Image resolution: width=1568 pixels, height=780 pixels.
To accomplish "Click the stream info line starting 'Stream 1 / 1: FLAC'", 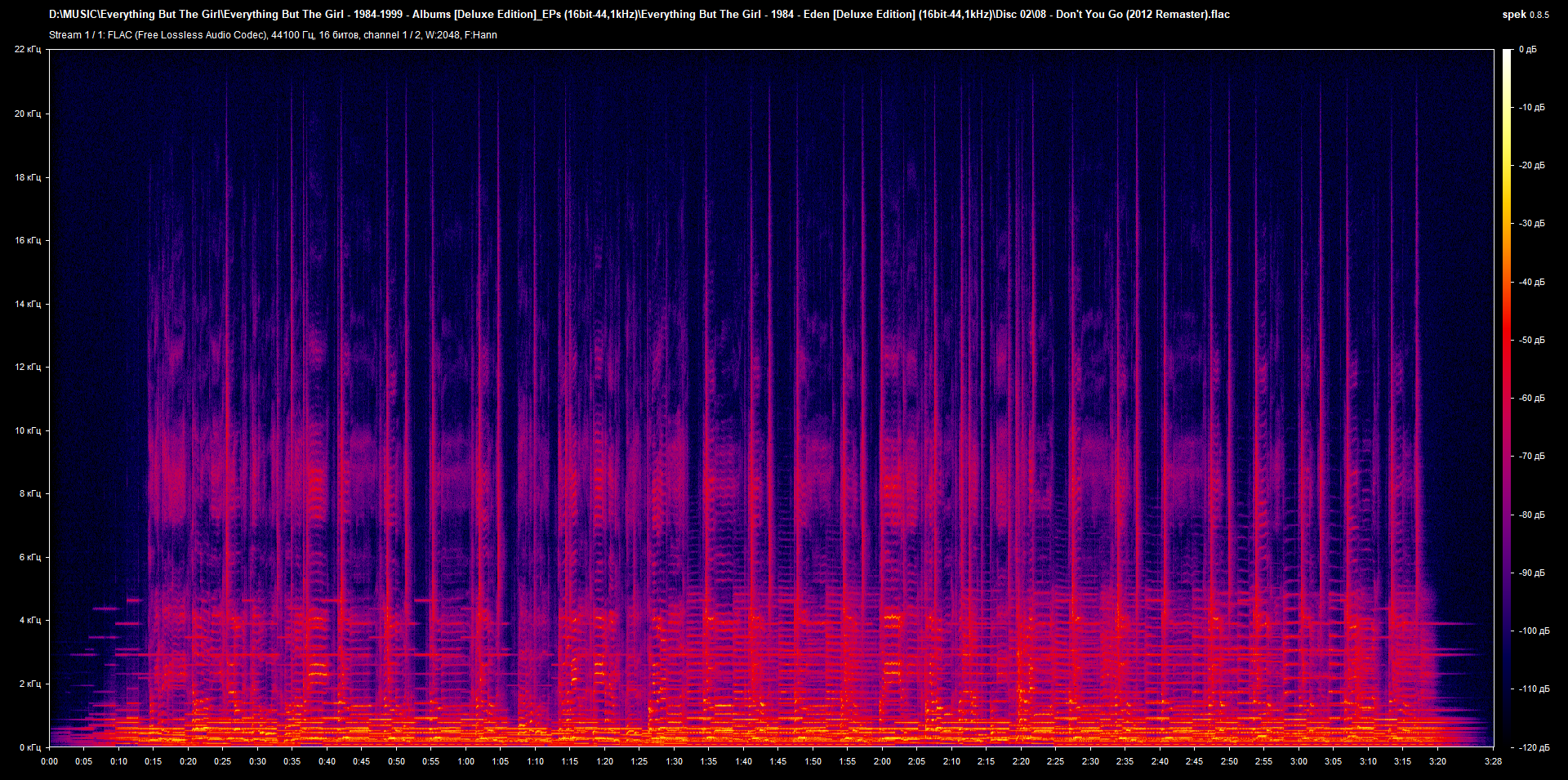I will click(273, 35).
